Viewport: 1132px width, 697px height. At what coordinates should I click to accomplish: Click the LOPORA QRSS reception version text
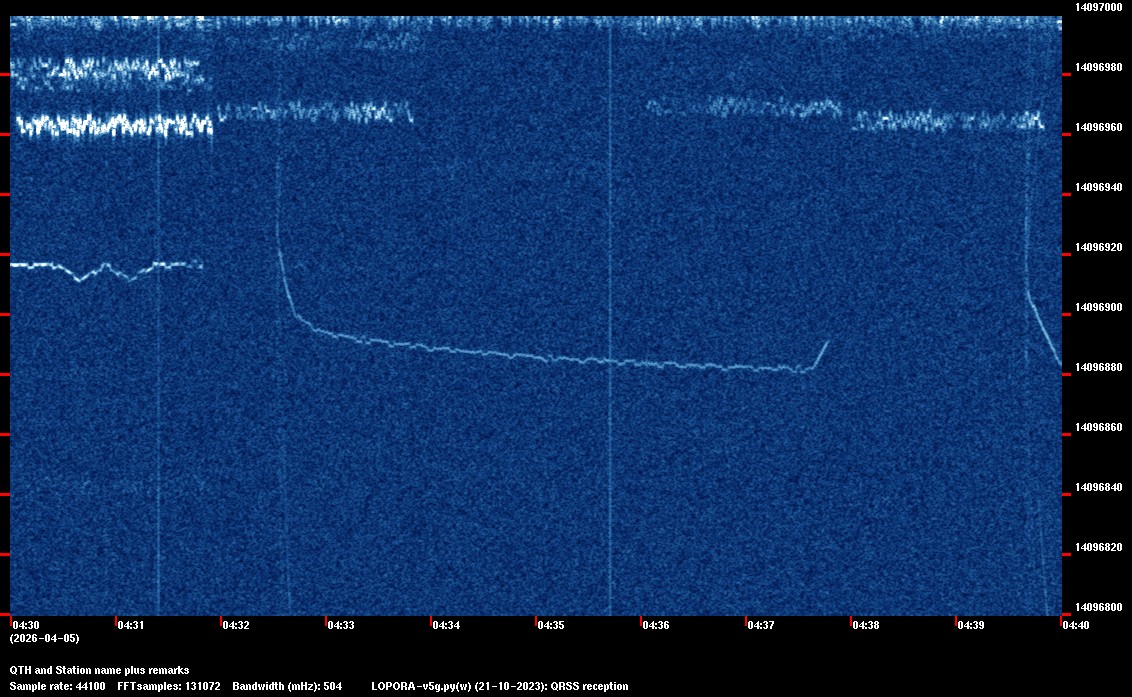tap(500, 686)
